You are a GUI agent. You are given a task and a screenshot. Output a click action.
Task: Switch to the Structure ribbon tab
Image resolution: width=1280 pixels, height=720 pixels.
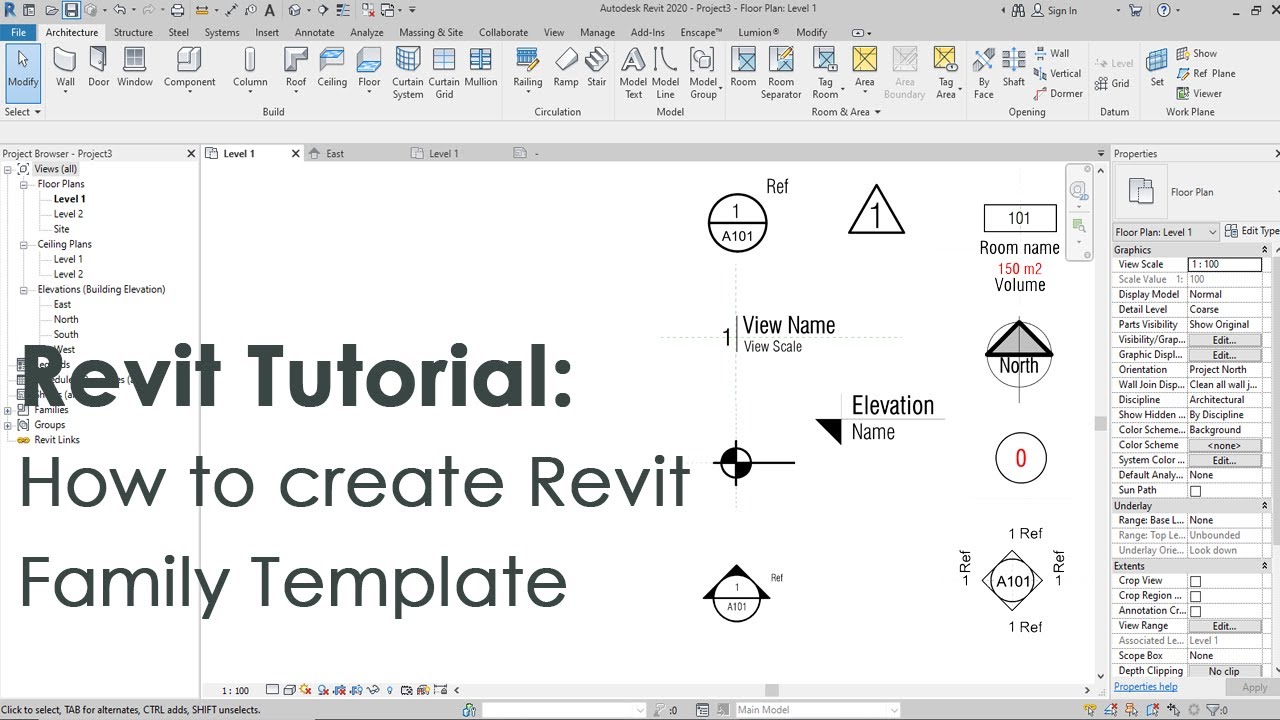tap(133, 32)
